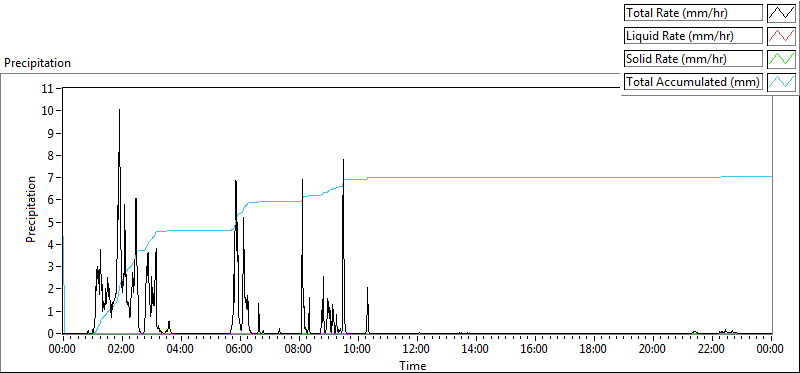Screen dimensions: 800x373
Task: Click the 10:00 time axis label
Action: click(358, 350)
